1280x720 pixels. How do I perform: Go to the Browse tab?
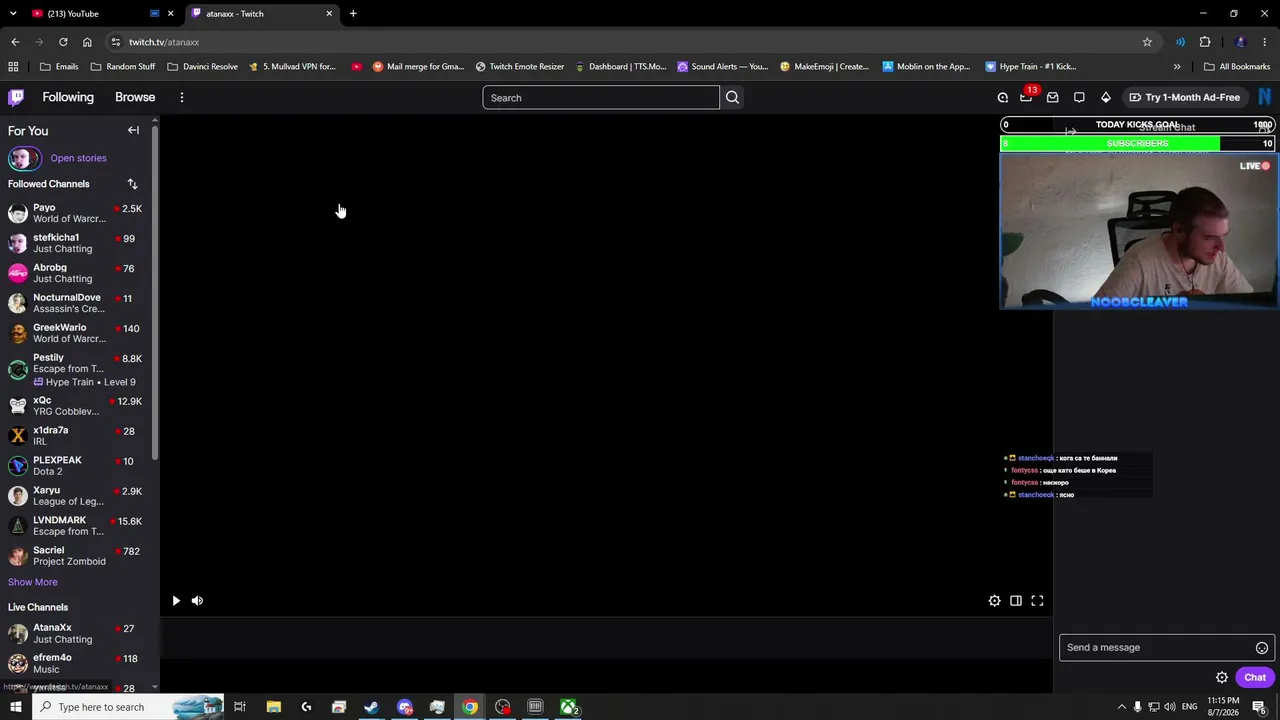(135, 97)
